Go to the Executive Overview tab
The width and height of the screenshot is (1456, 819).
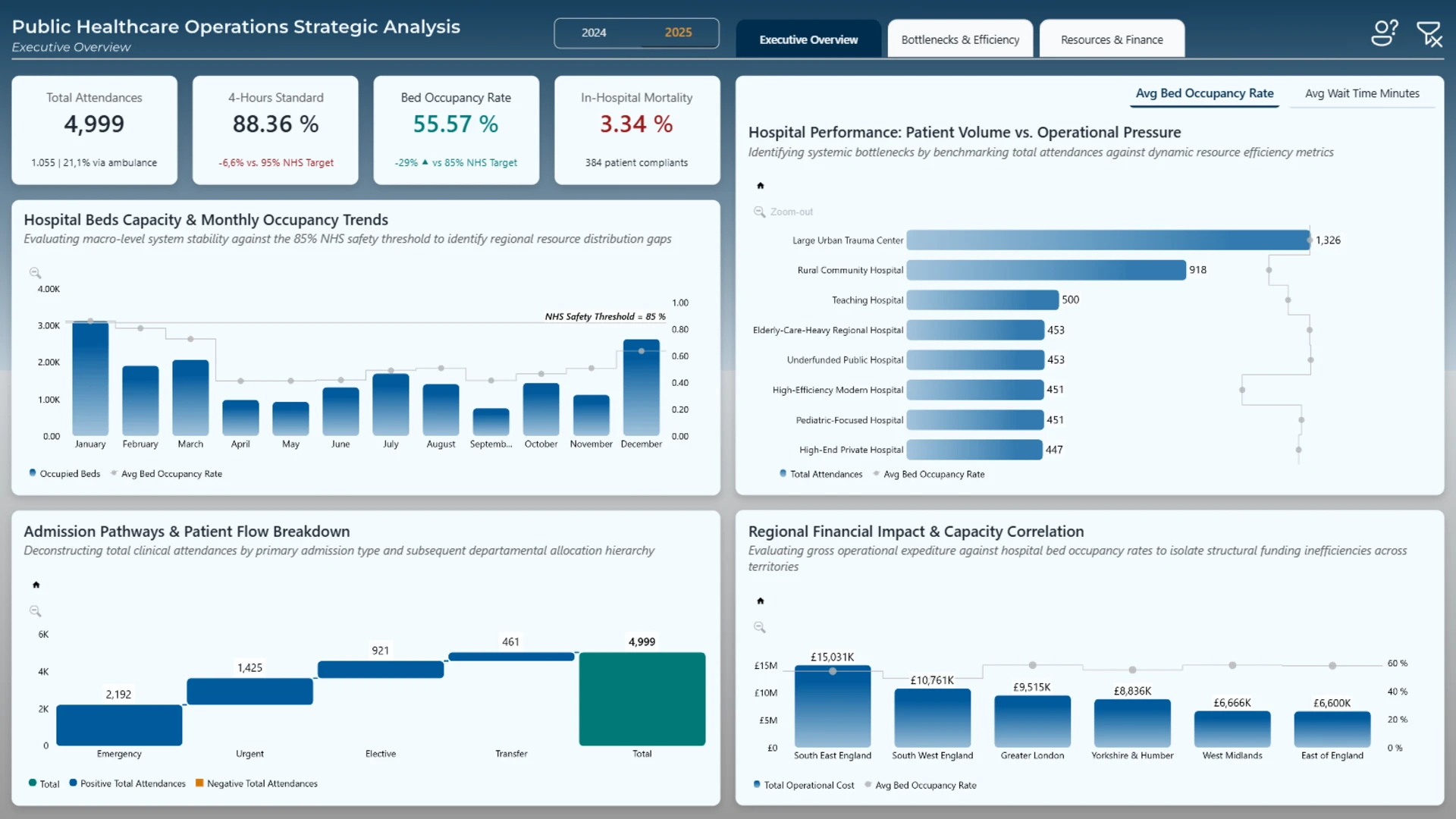tap(808, 39)
